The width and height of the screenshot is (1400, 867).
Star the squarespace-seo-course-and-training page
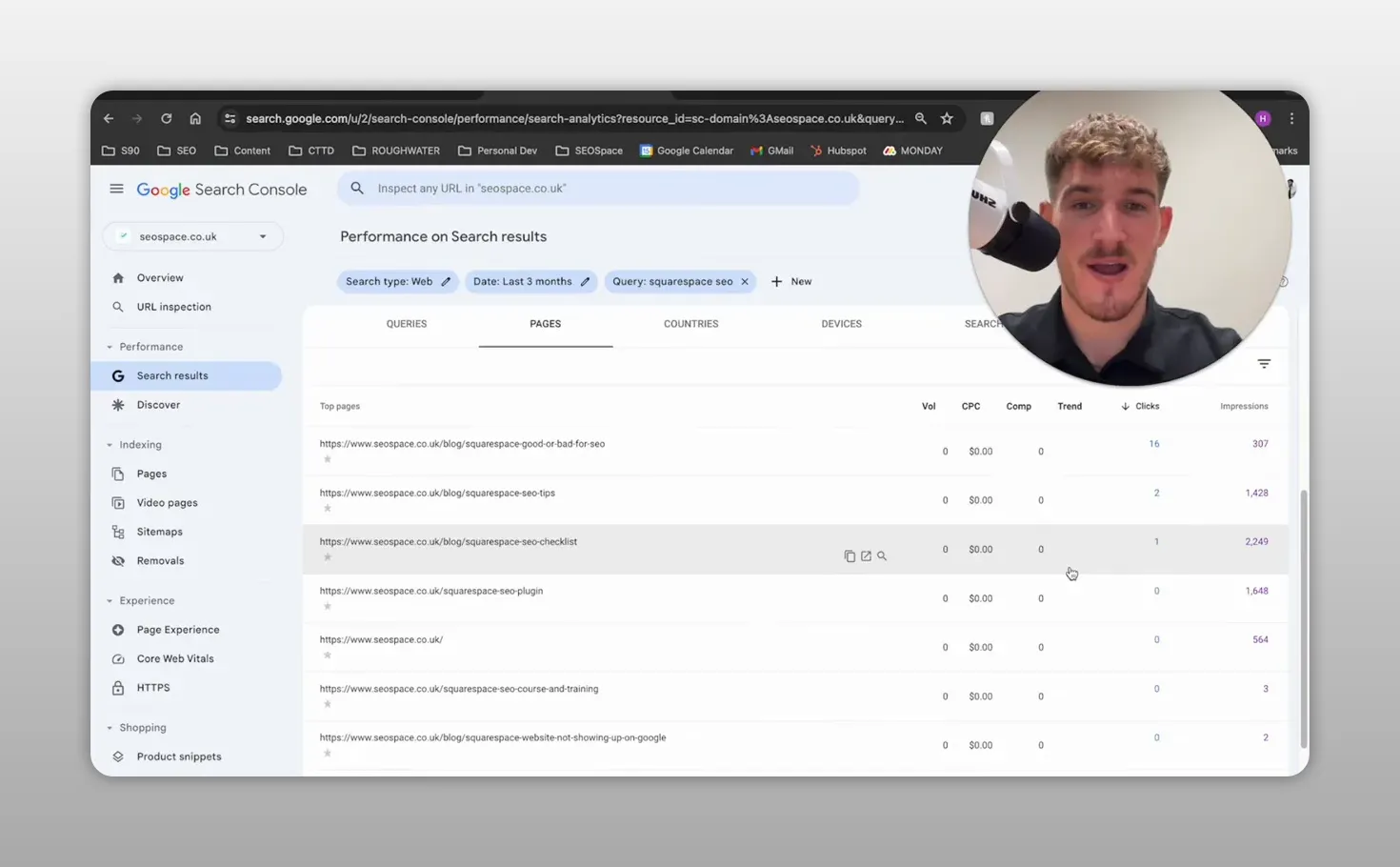pyautogui.click(x=328, y=704)
